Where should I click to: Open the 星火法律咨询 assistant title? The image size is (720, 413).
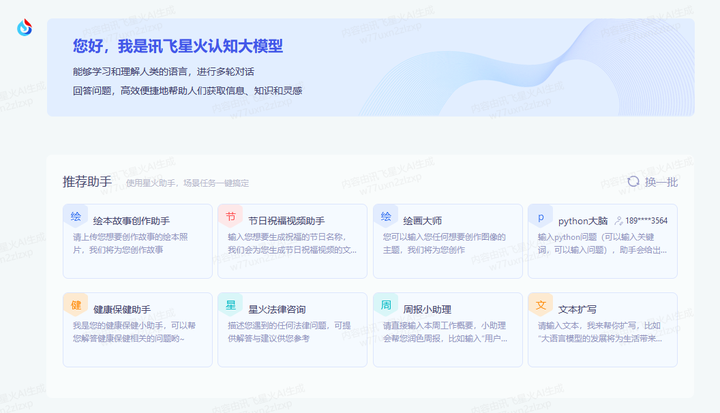tap(277, 310)
